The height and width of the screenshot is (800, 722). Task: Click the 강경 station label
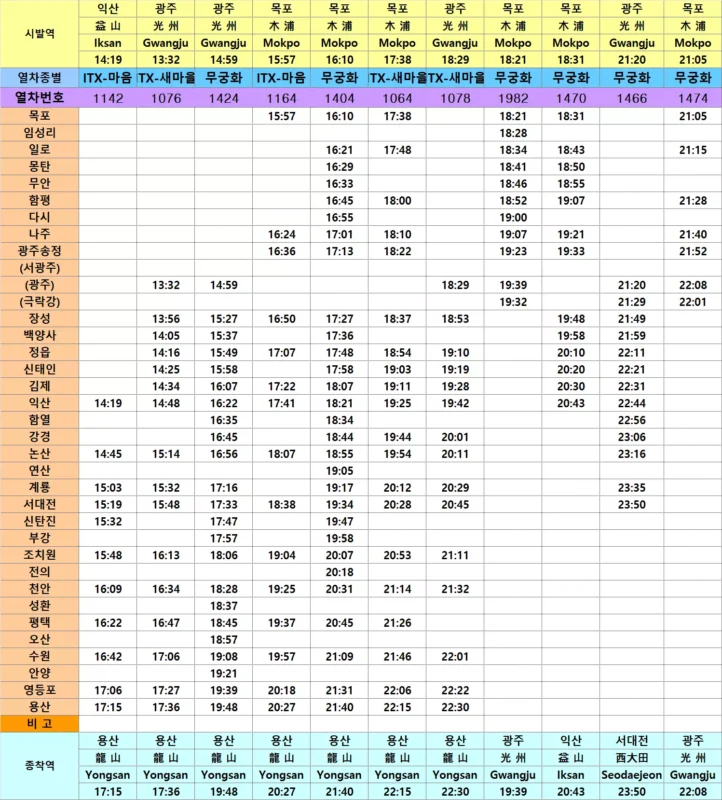click(x=39, y=437)
